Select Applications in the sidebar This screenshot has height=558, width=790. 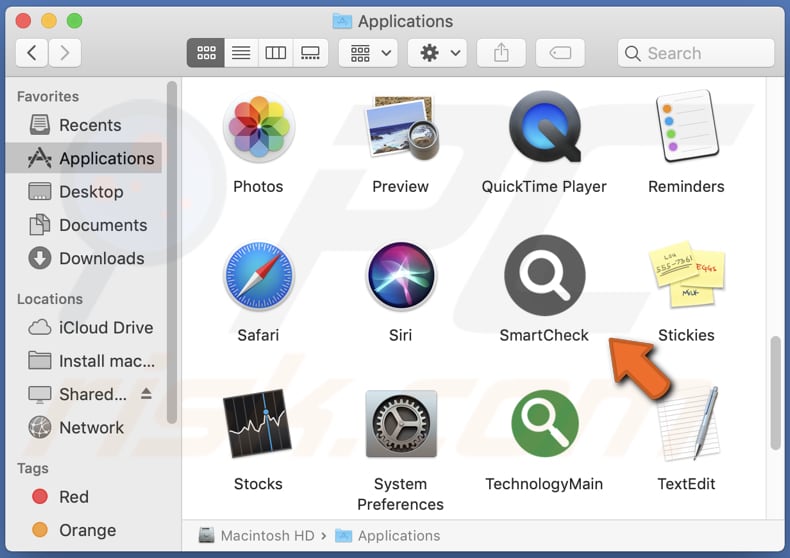tap(84, 158)
